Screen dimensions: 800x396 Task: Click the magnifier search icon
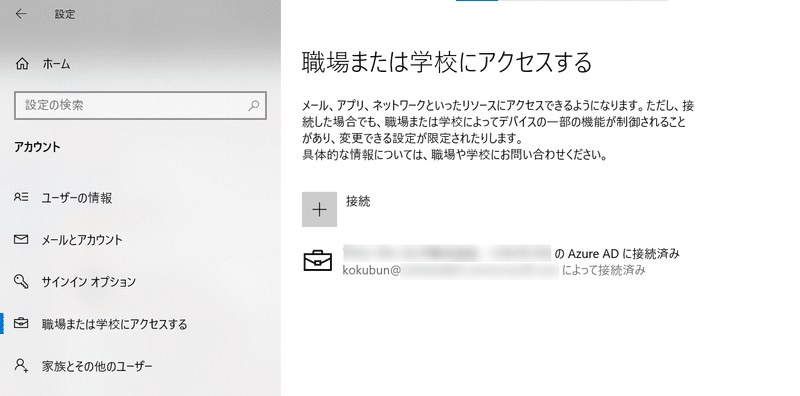[x=254, y=106]
